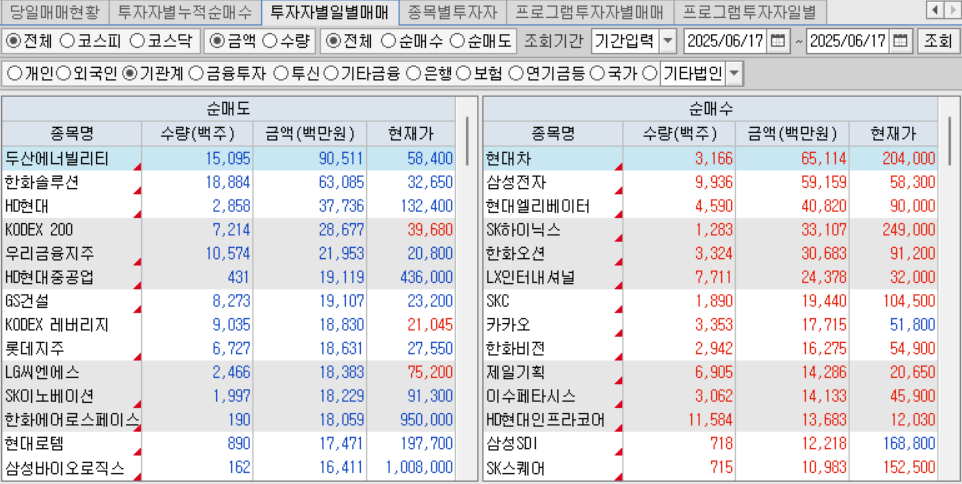
Task: Choose the 보험 investor radio button
Action: click(x=464, y=74)
